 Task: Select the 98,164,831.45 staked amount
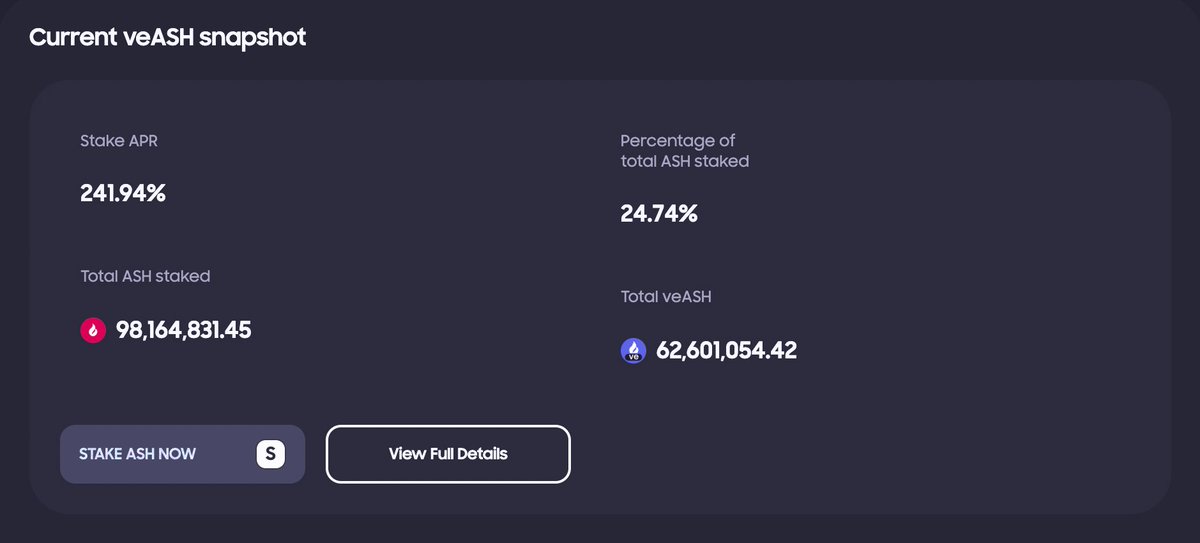(184, 330)
